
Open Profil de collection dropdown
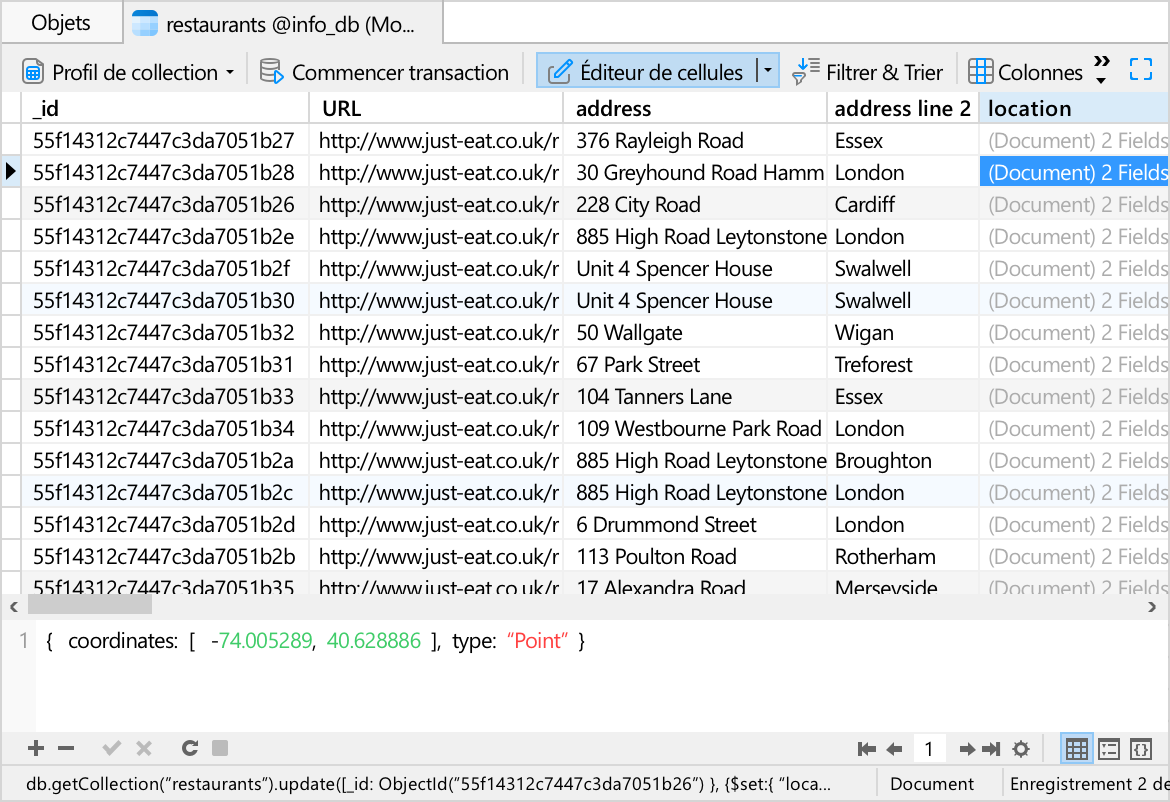[128, 72]
